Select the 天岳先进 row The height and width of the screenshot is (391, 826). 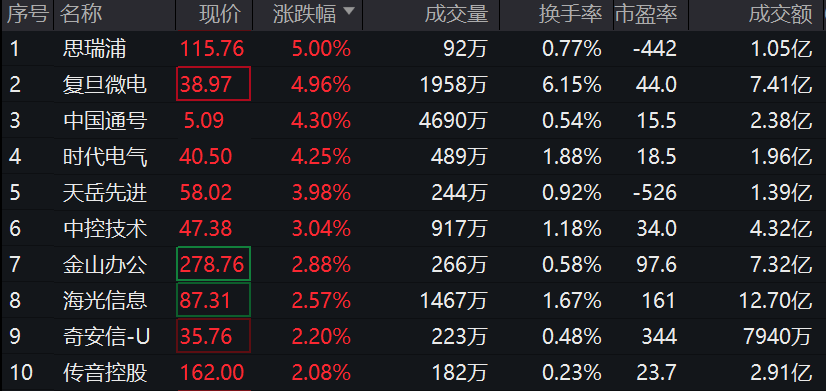[413, 192]
